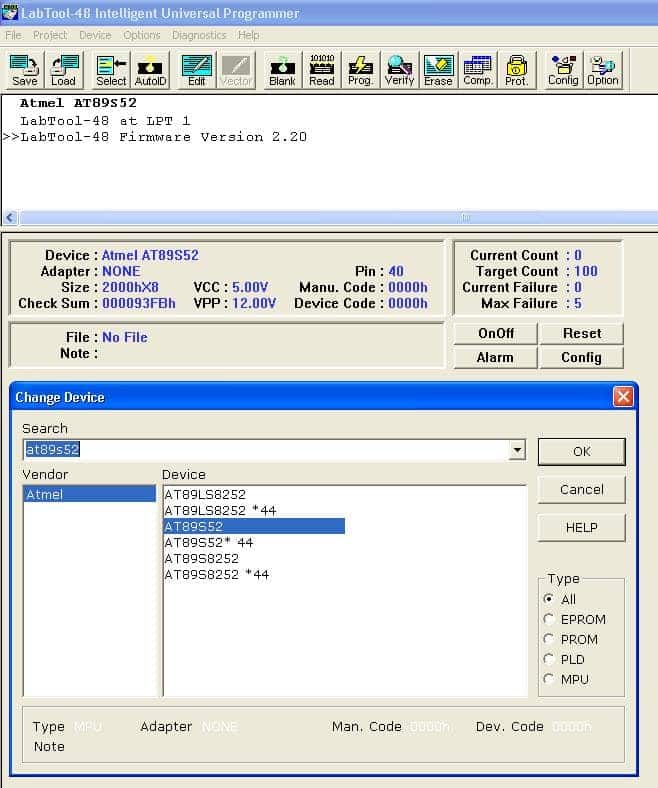Click the Erase toolbar icon

click(438, 70)
